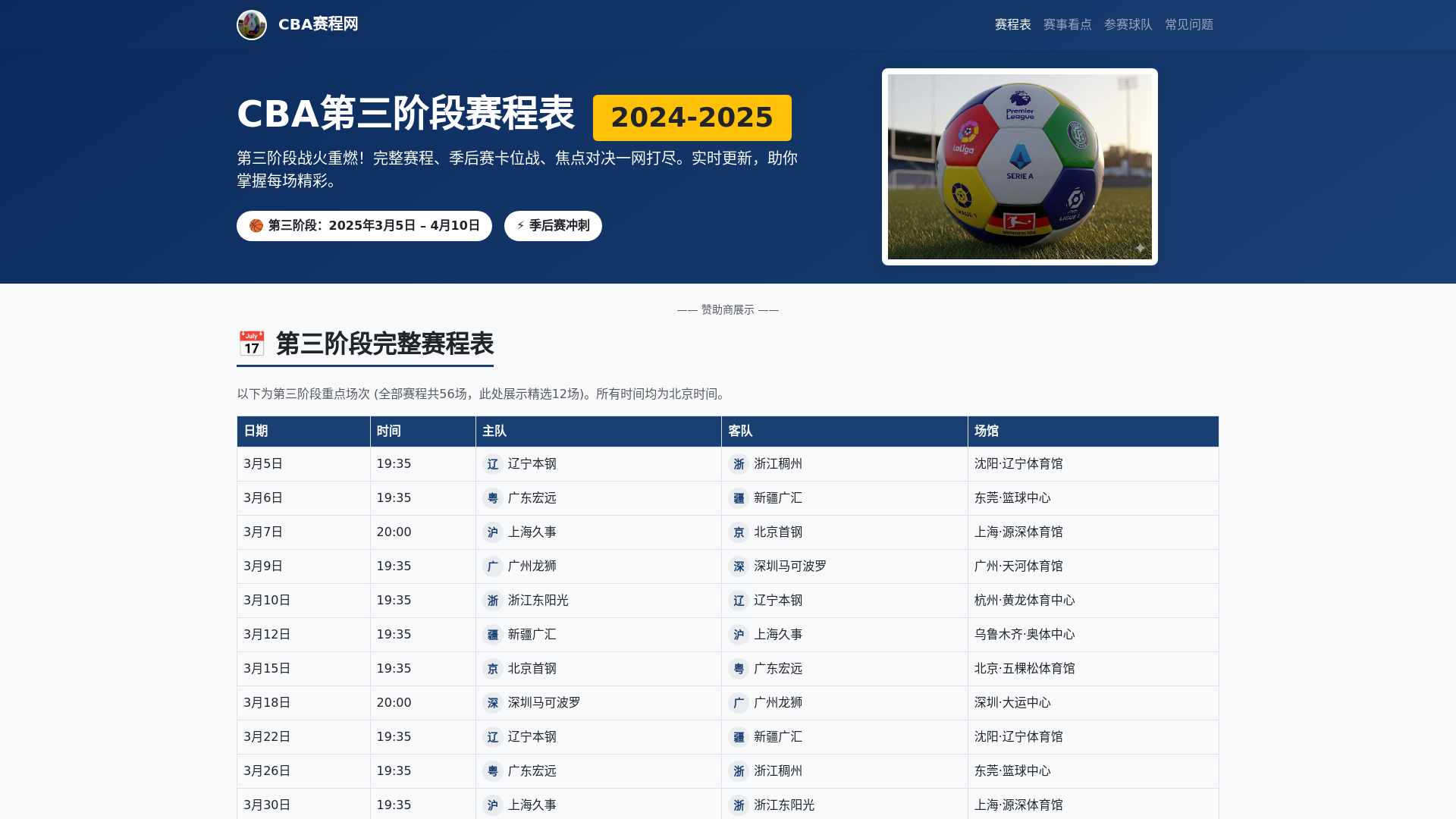Go to 赛事看点 in the navigation
Screen dimensions: 1456x819
1067,25
